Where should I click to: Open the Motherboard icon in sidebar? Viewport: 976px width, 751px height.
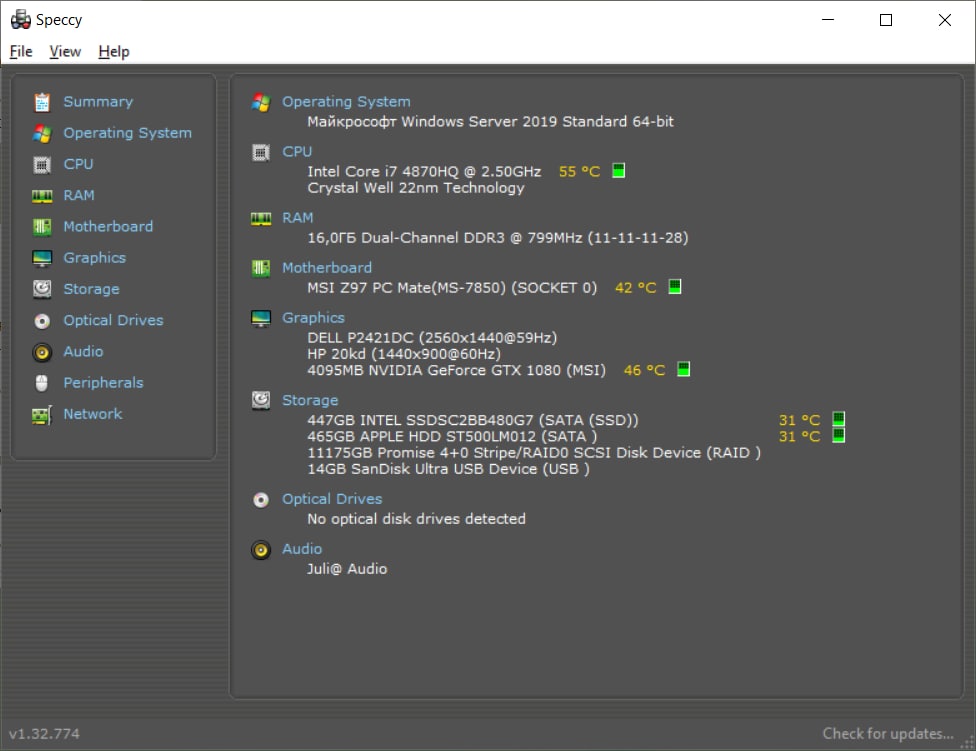[x=42, y=227]
